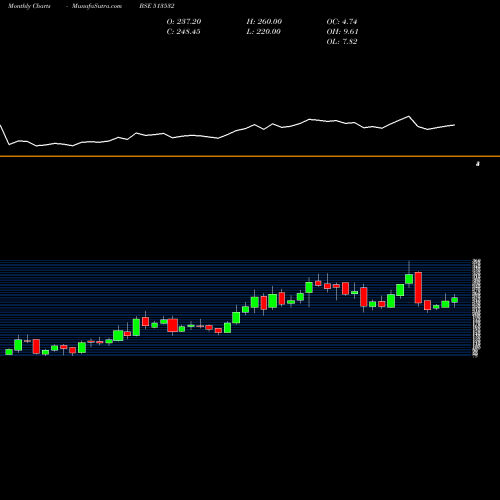Select the close value C: 248.45
This screenshot has height=500, width=500.
183,32
